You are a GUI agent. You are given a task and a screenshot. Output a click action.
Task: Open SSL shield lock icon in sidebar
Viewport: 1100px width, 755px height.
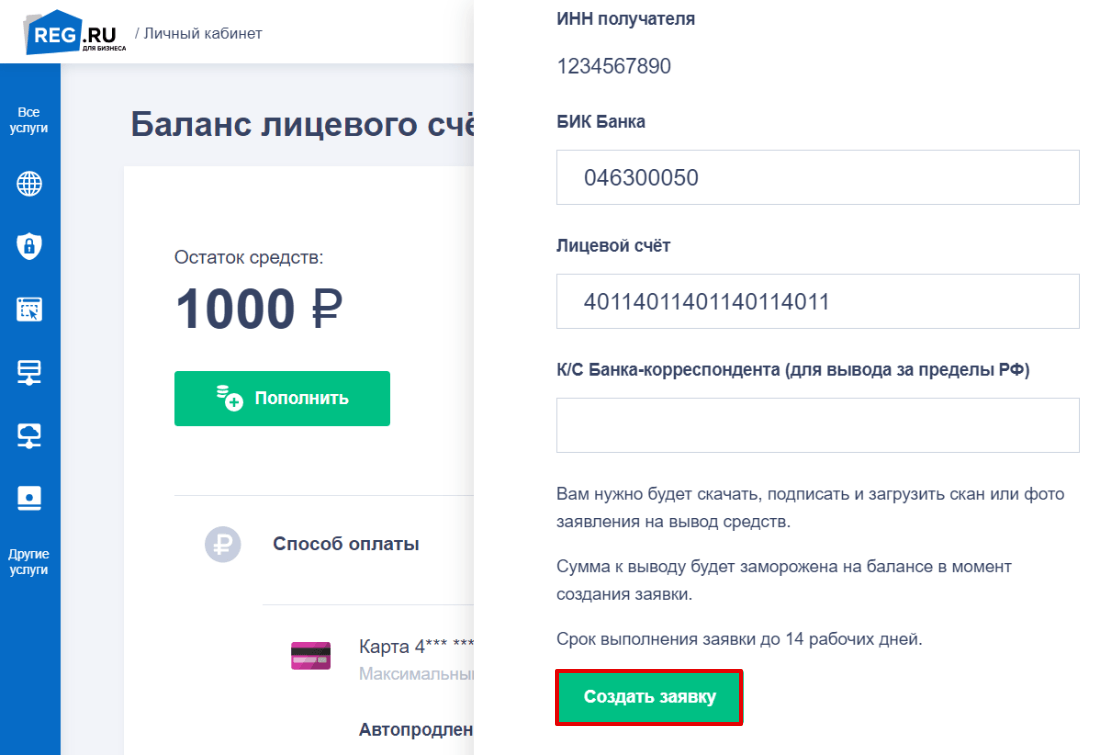pyautogui.click(x=29, y=246)
